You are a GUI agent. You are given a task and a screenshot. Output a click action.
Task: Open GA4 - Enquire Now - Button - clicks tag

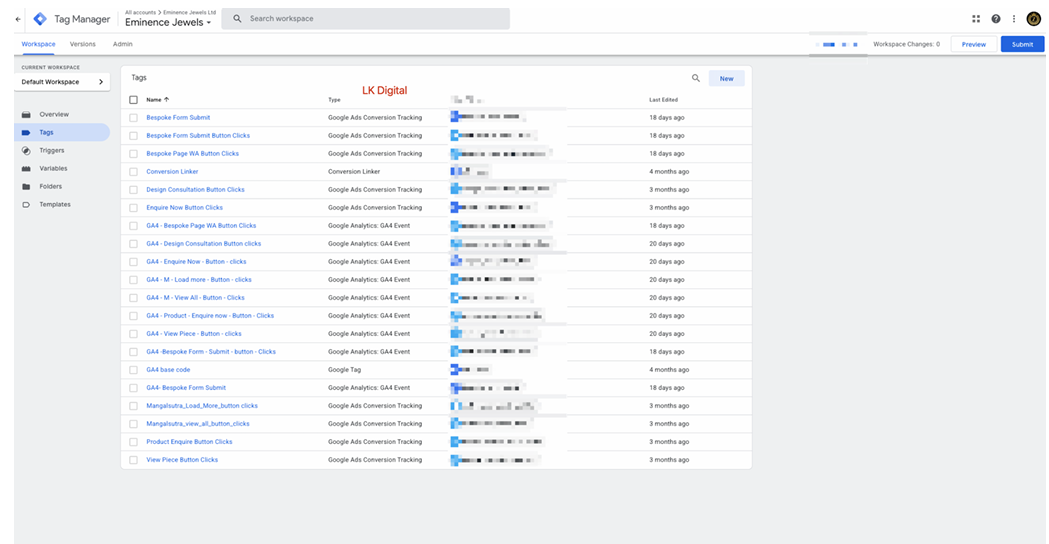tap(196, 262)
